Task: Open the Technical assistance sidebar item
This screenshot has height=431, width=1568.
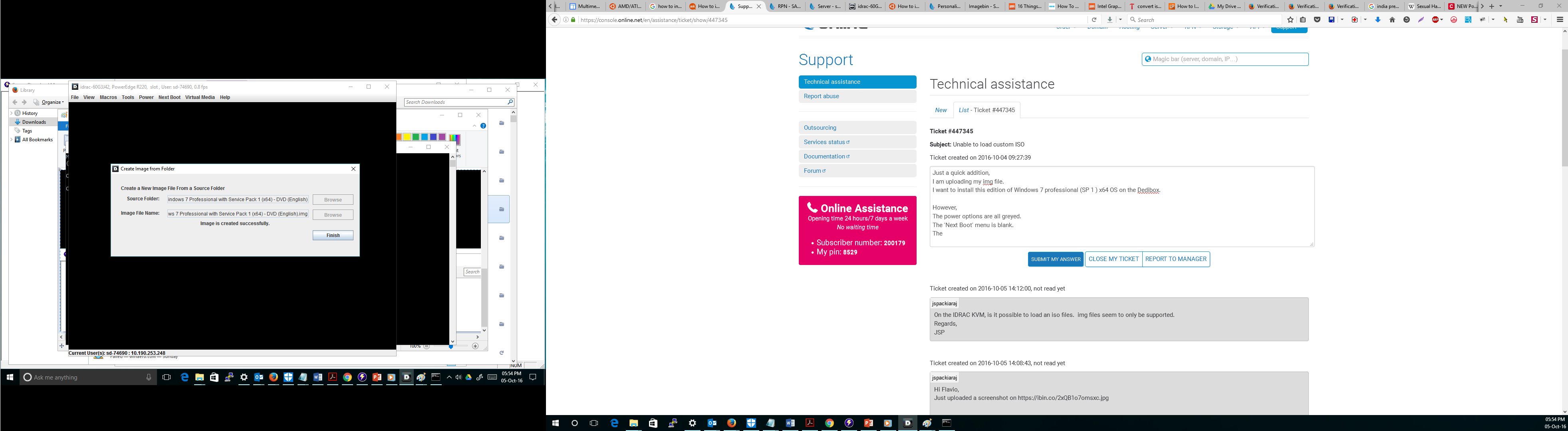Action: coord(857,82)
